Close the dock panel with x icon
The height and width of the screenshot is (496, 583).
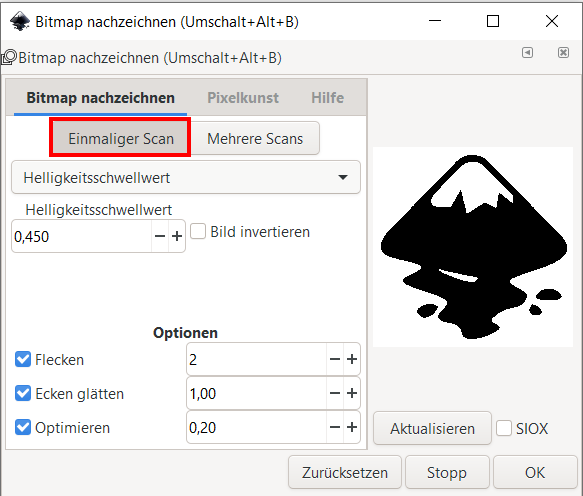(563, 52)
